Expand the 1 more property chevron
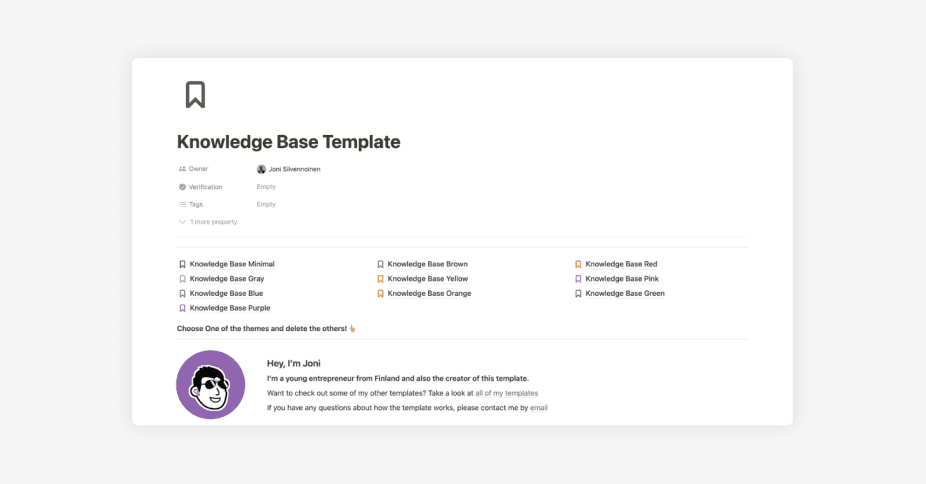This screenshot has height=484, width=926. click(x=182, y=222)
